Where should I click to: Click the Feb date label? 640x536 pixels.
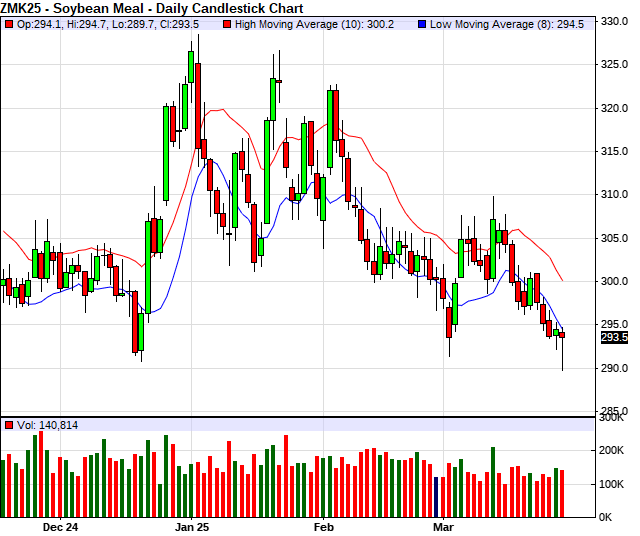tap(324, 525)
